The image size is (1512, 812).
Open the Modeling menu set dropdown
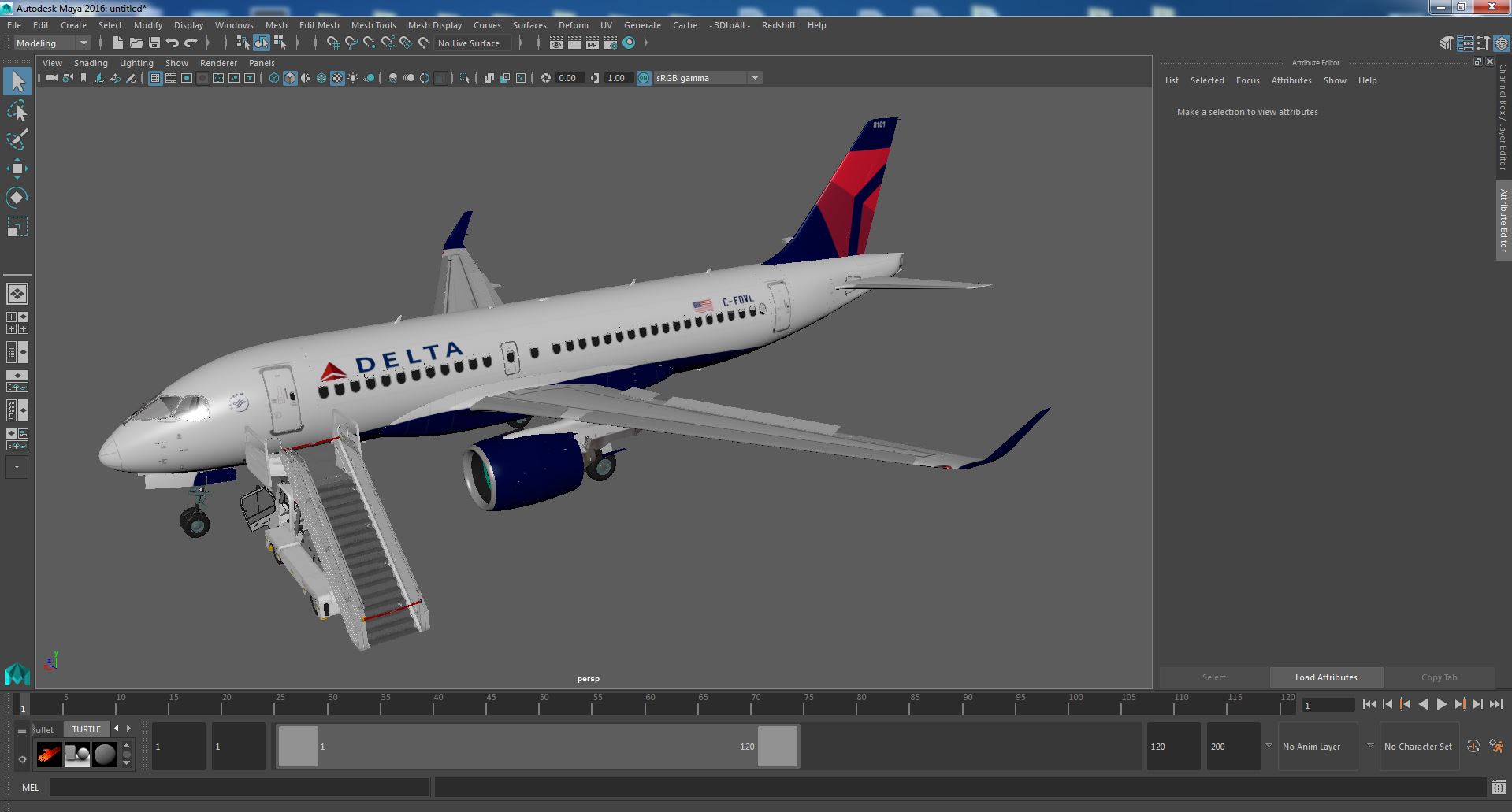[52, 43]
